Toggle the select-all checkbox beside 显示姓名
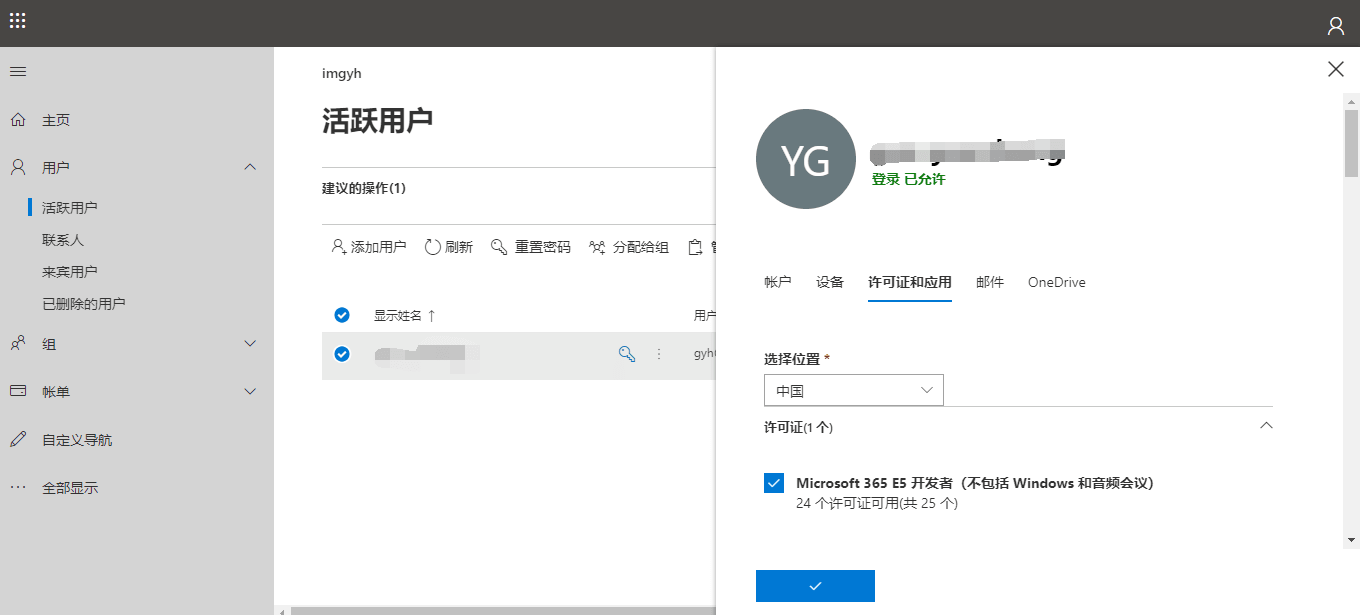The width and height of the screenshot is (1360, 615). [x=342, y=315]
